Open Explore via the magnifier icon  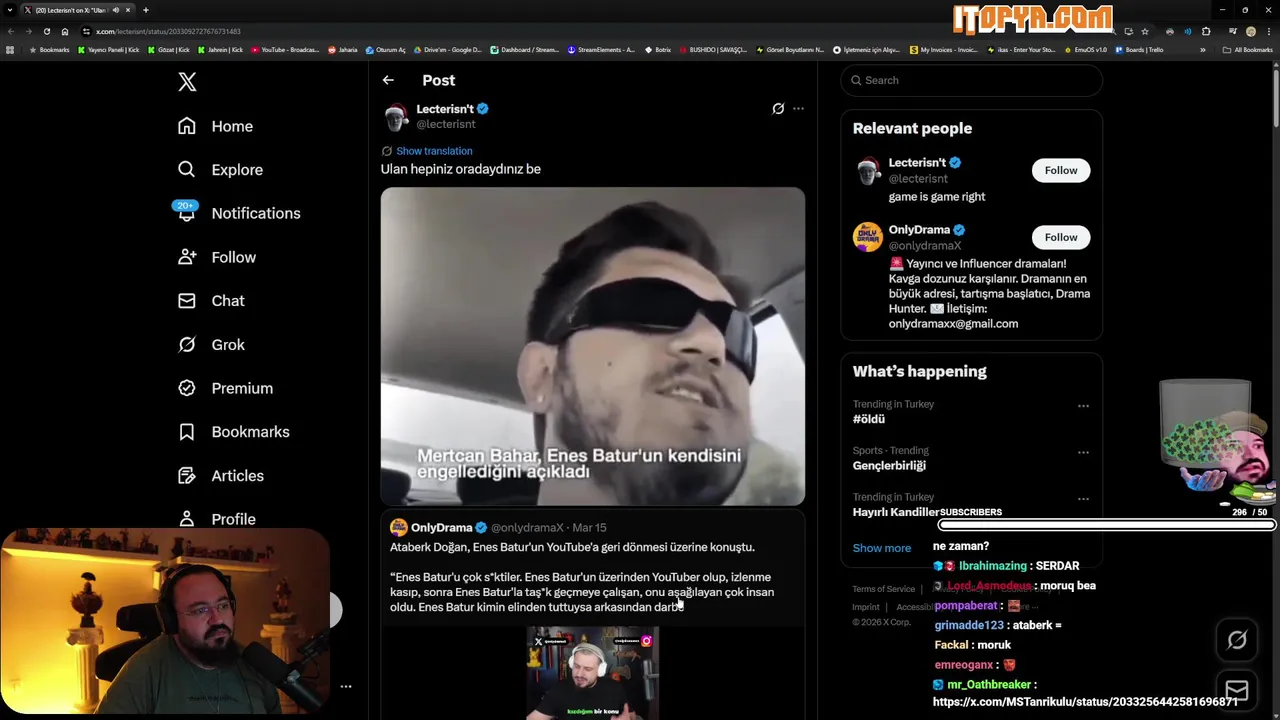click(x=187, y=169)
